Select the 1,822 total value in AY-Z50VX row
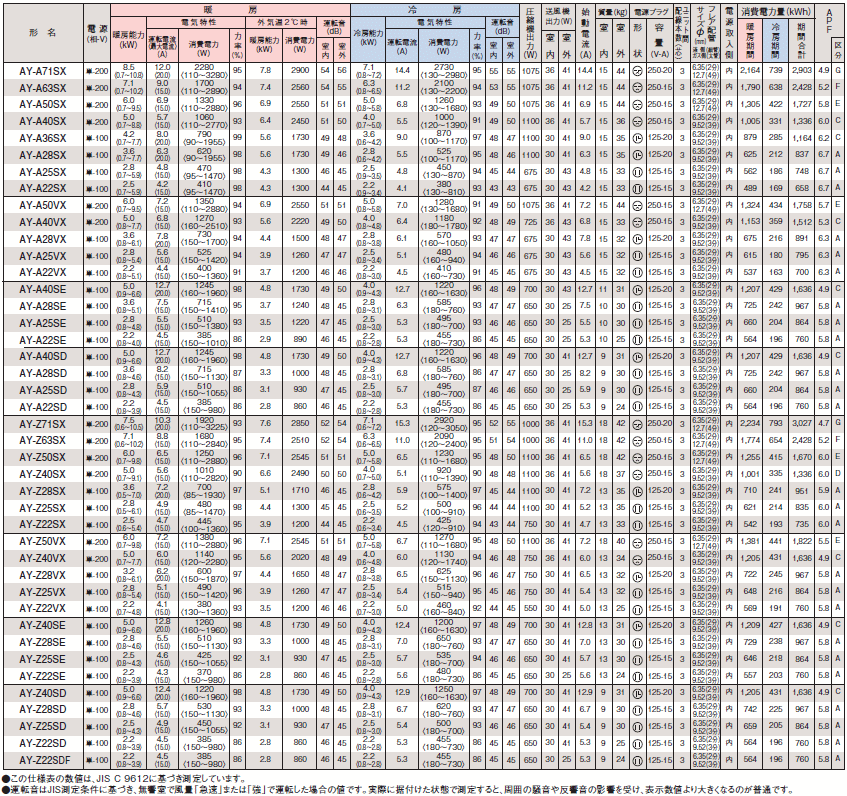This screenshot has height=796, width=847. click(802, 542)
